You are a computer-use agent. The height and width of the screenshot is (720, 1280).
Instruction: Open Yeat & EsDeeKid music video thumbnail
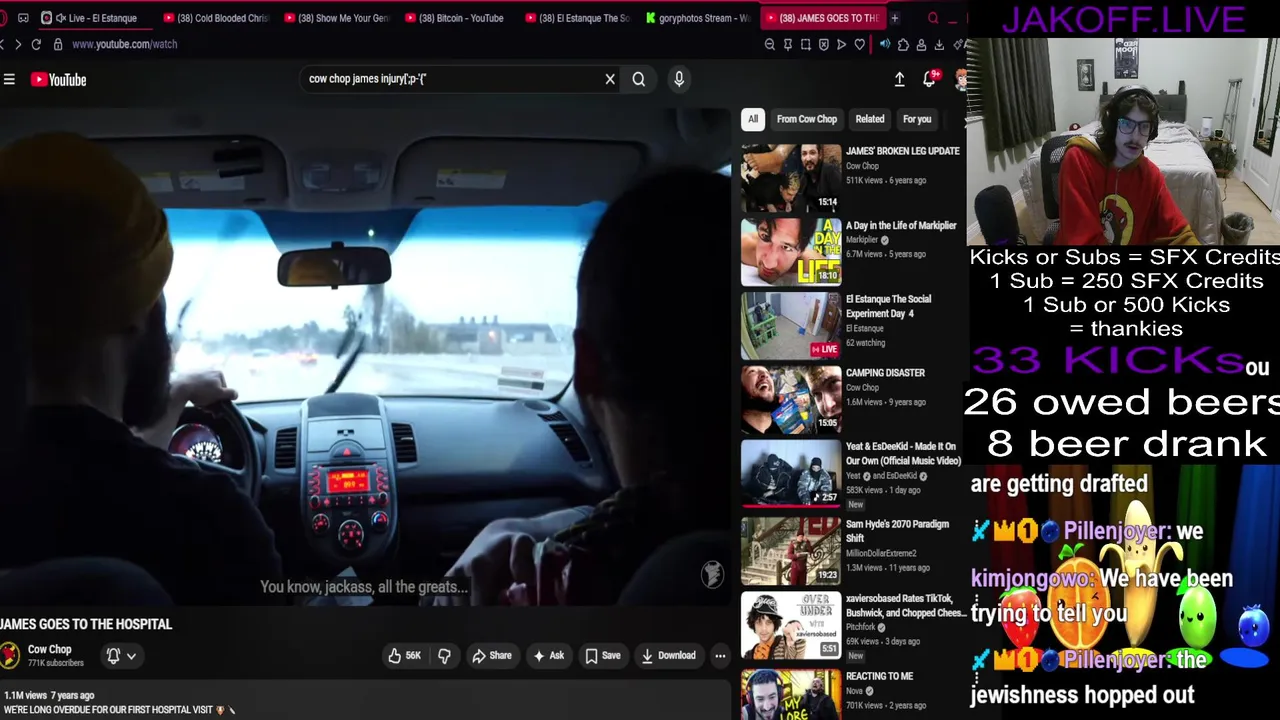(791, 473)
